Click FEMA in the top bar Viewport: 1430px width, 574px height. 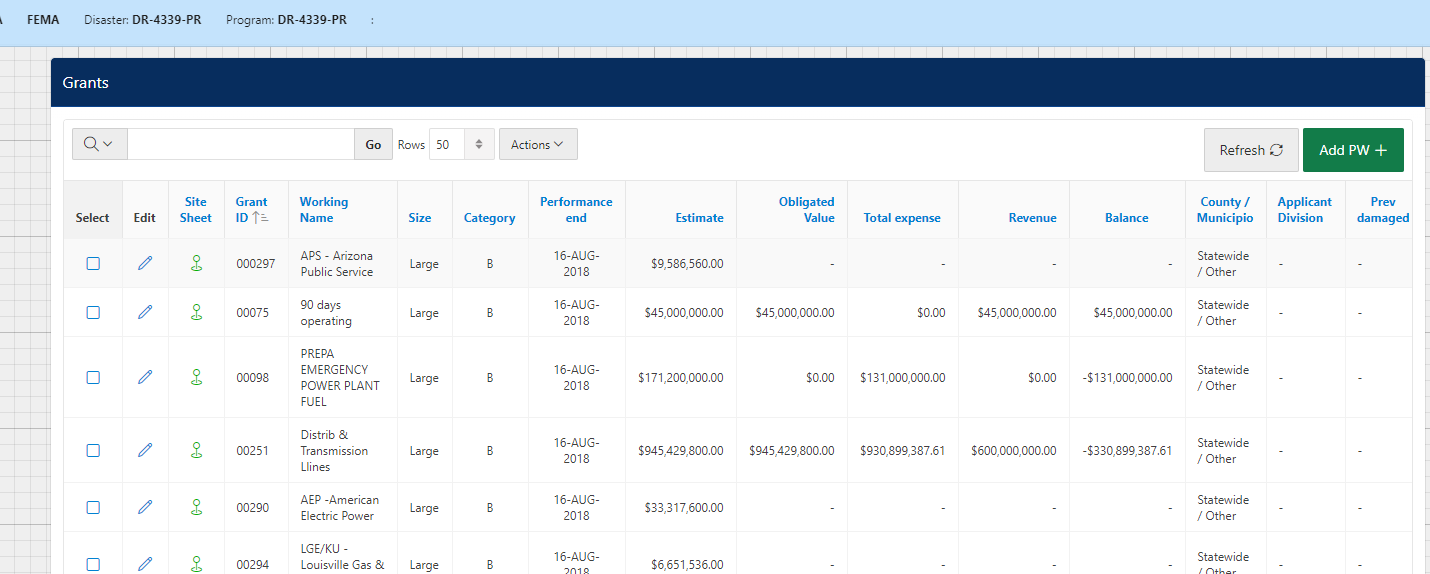(x=43, y=20)
